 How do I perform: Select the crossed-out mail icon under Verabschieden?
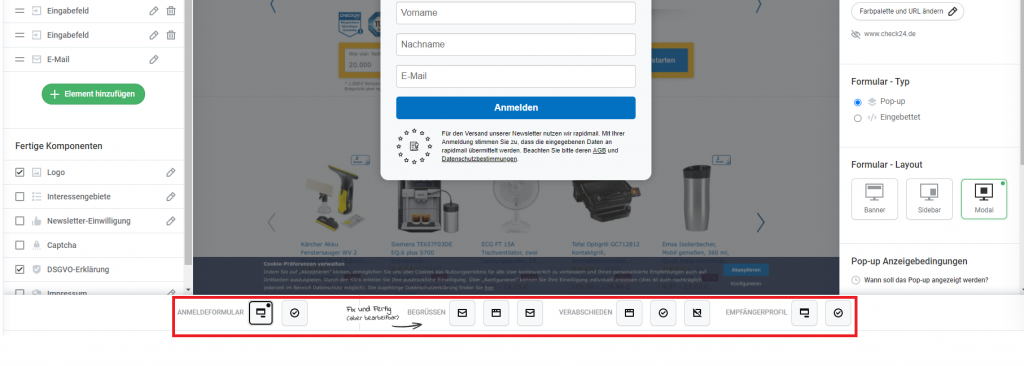(x=697, y=314)
